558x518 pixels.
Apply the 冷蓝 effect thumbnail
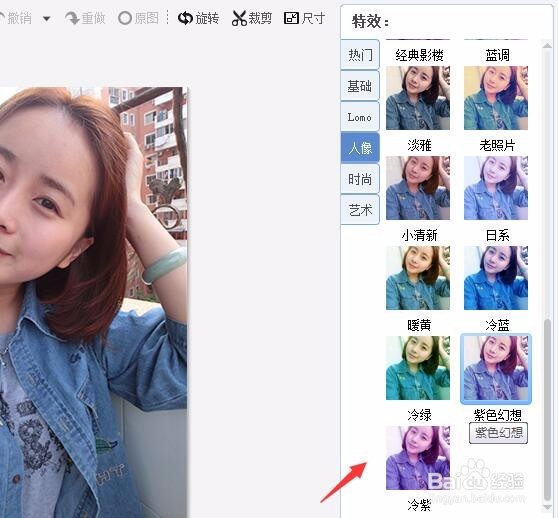[496, 278]
